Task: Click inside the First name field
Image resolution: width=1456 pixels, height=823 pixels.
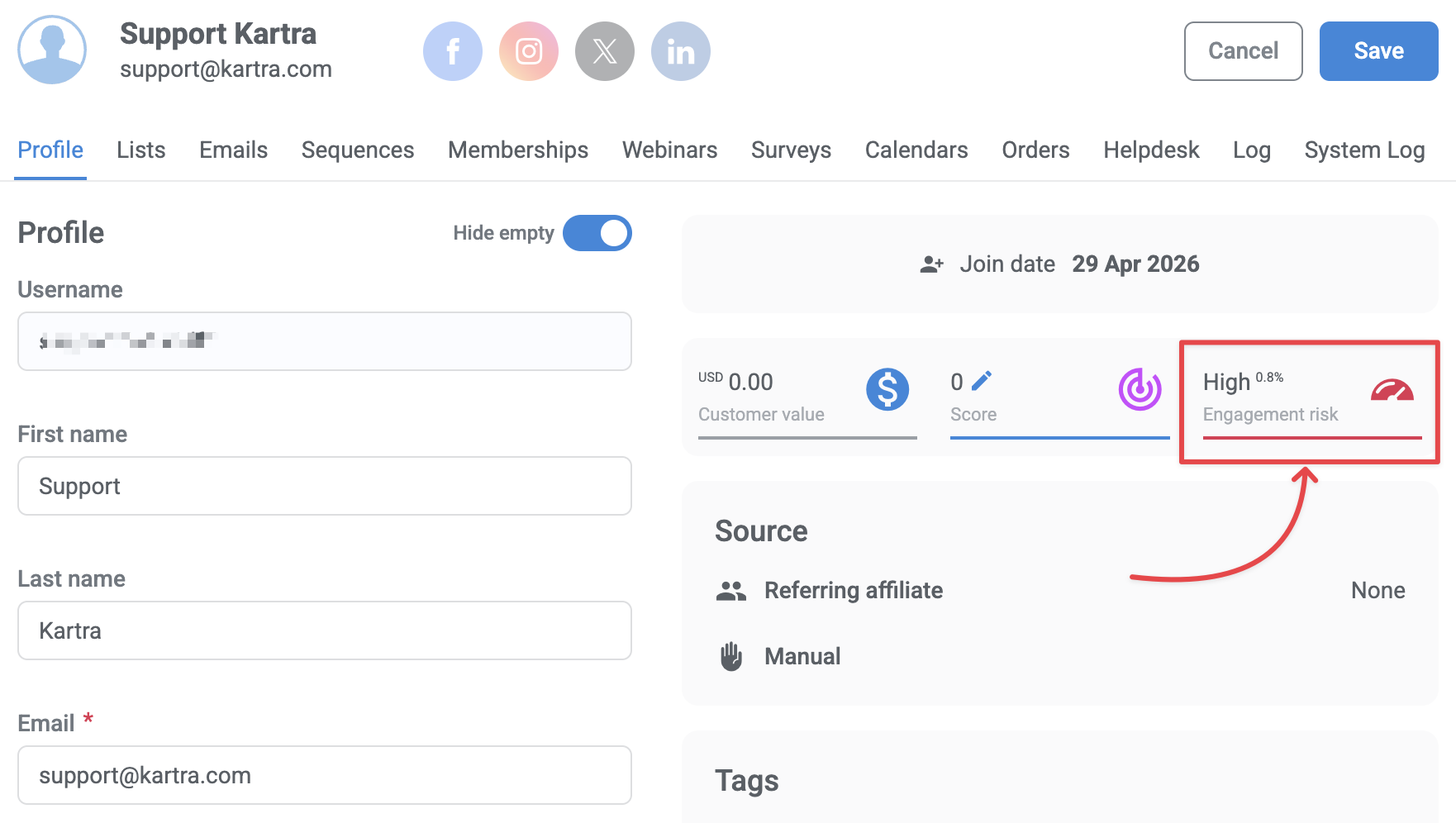Action: 324,486
